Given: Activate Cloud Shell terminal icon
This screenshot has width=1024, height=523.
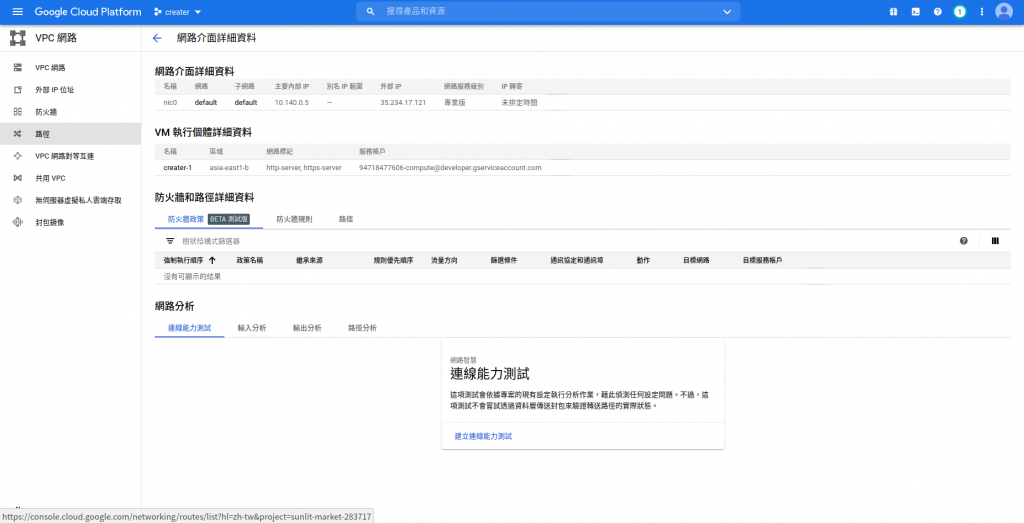Looking at the screenshot, I should (916, 12).
